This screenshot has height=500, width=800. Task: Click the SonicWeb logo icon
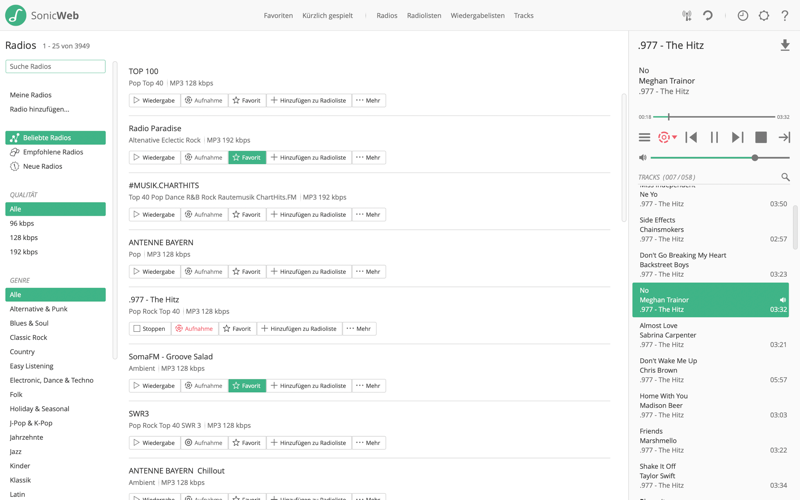tap(16, 15)
